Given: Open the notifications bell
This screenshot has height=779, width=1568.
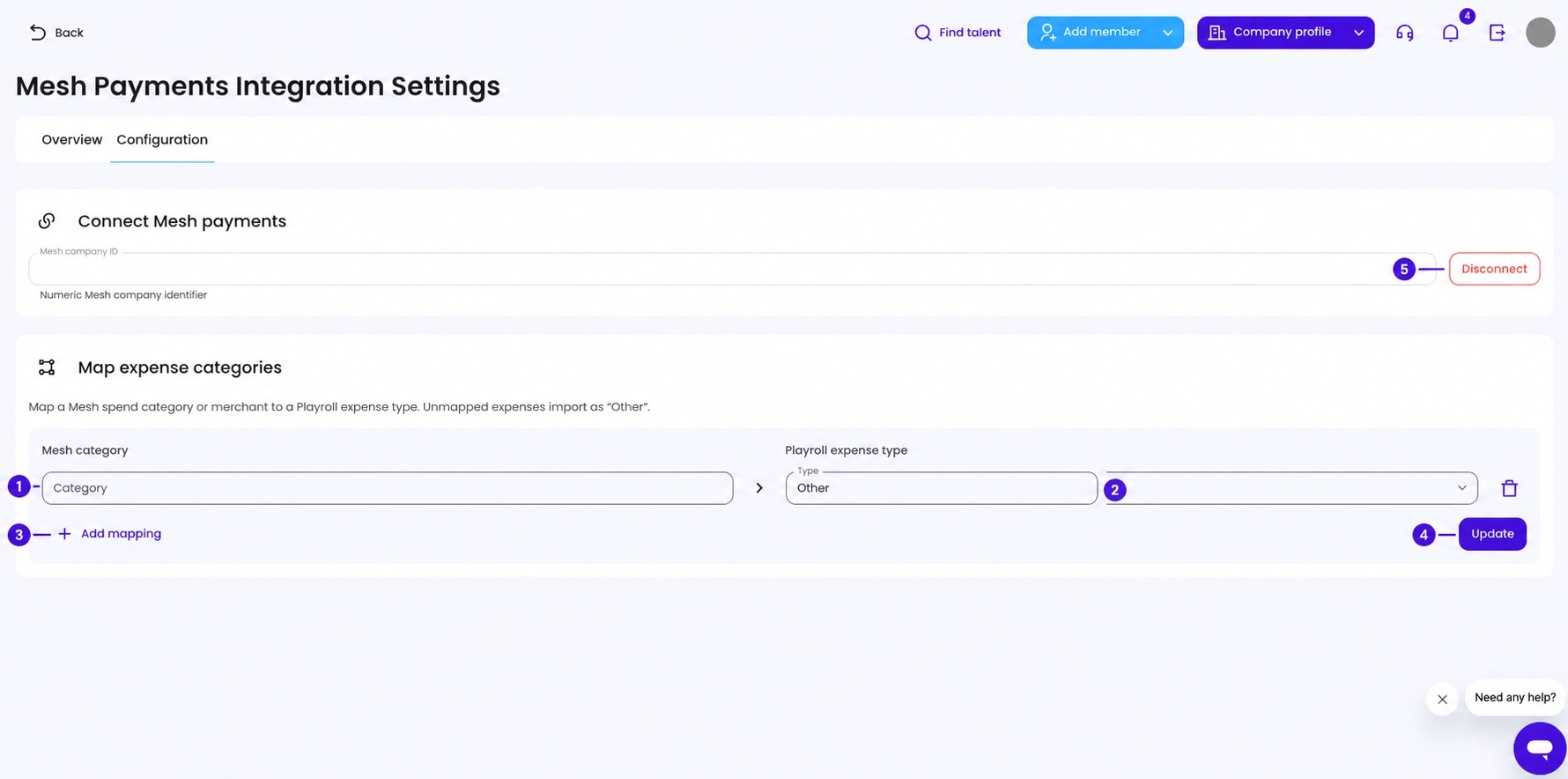Looking at the screenshot, I should point(1451,33).
